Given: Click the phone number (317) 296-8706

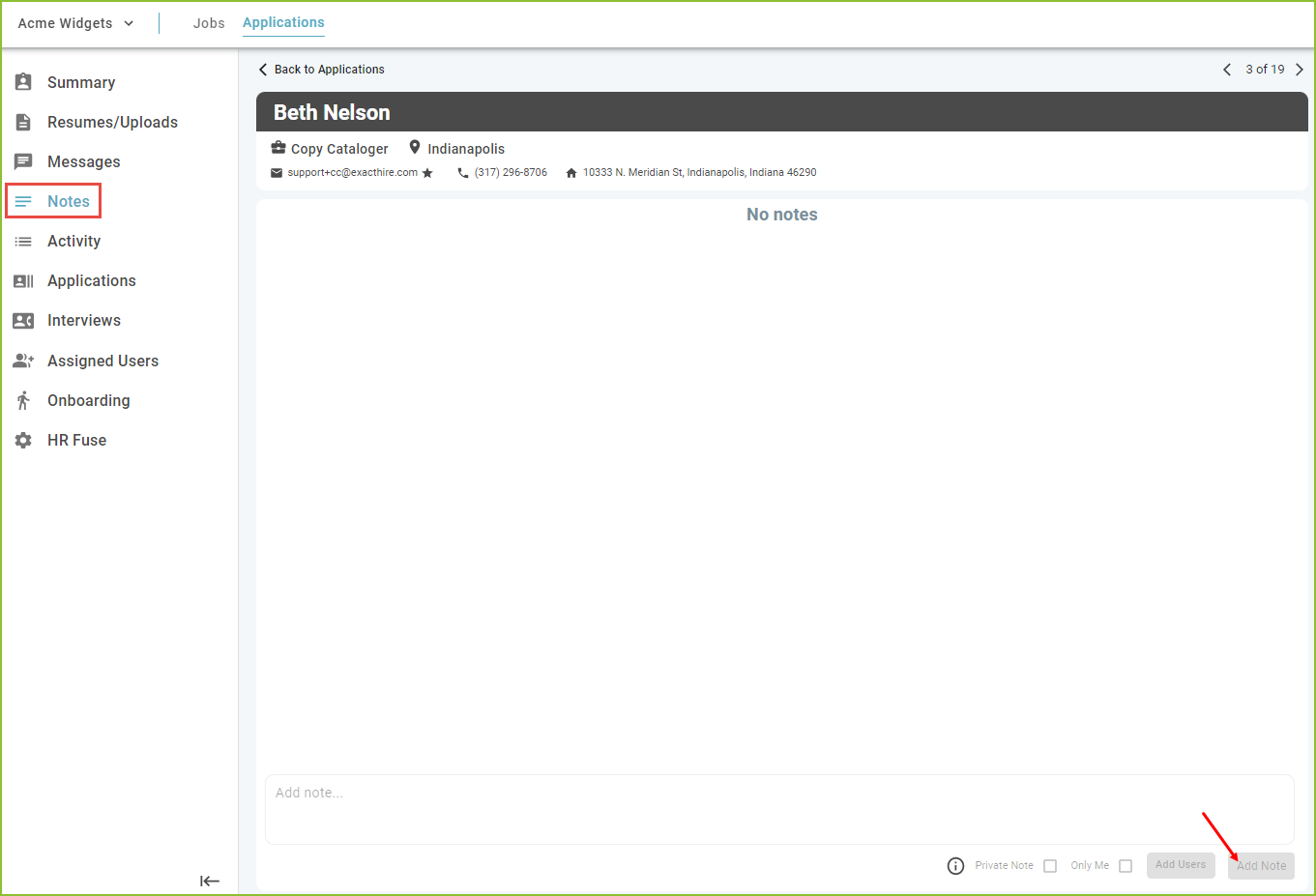Looking at the screenshot, I should [x=511, y=173].
